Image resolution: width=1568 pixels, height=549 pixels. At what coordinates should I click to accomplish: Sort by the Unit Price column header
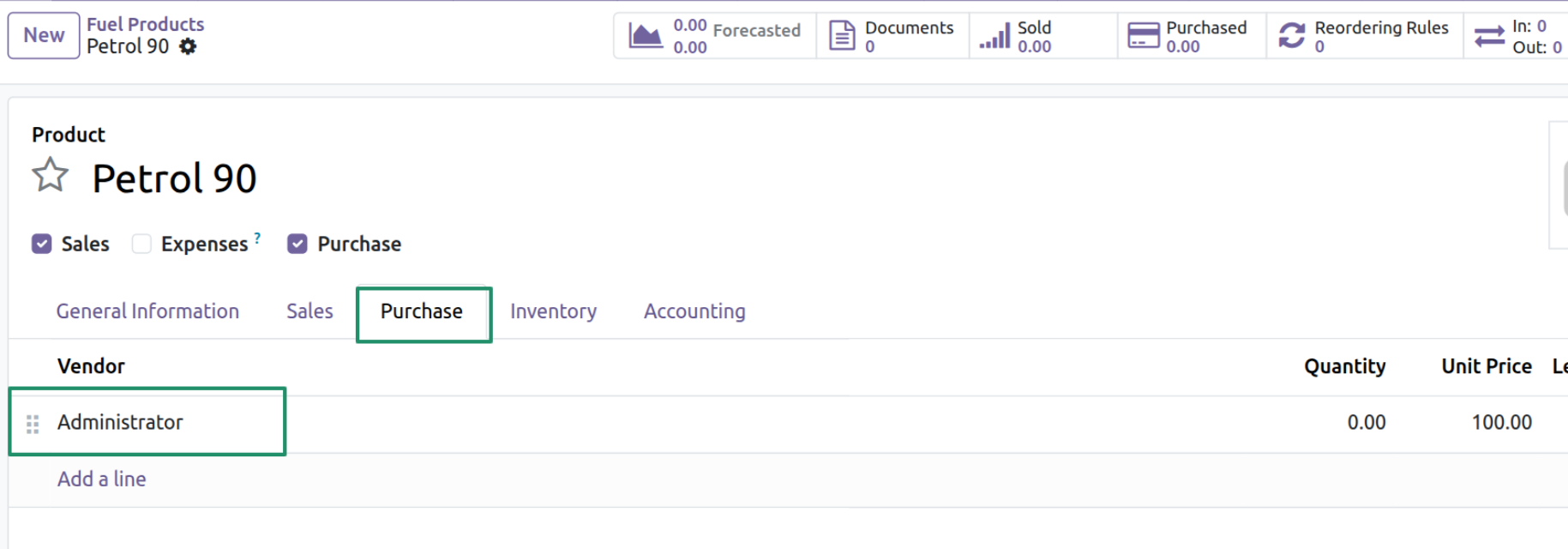[1486, 366]
